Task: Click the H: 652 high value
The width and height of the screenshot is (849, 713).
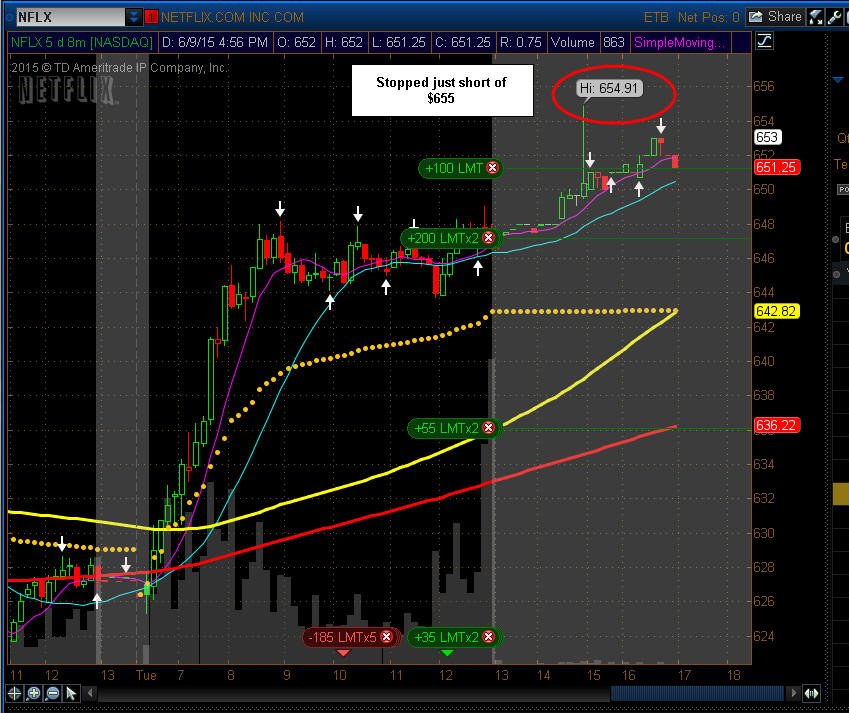Action: (344, 42)
